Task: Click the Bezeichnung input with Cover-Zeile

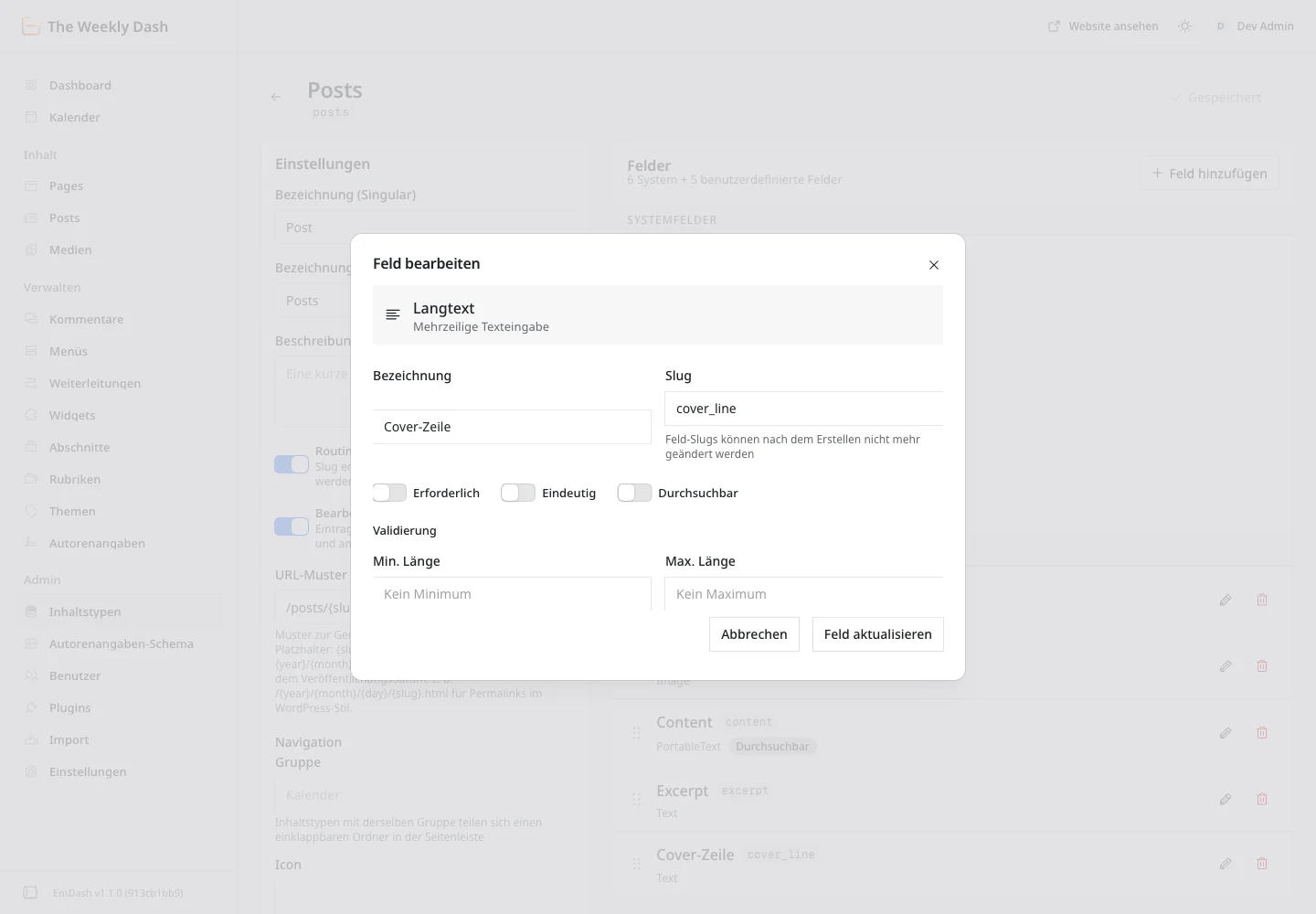Action: click(512, 427)
